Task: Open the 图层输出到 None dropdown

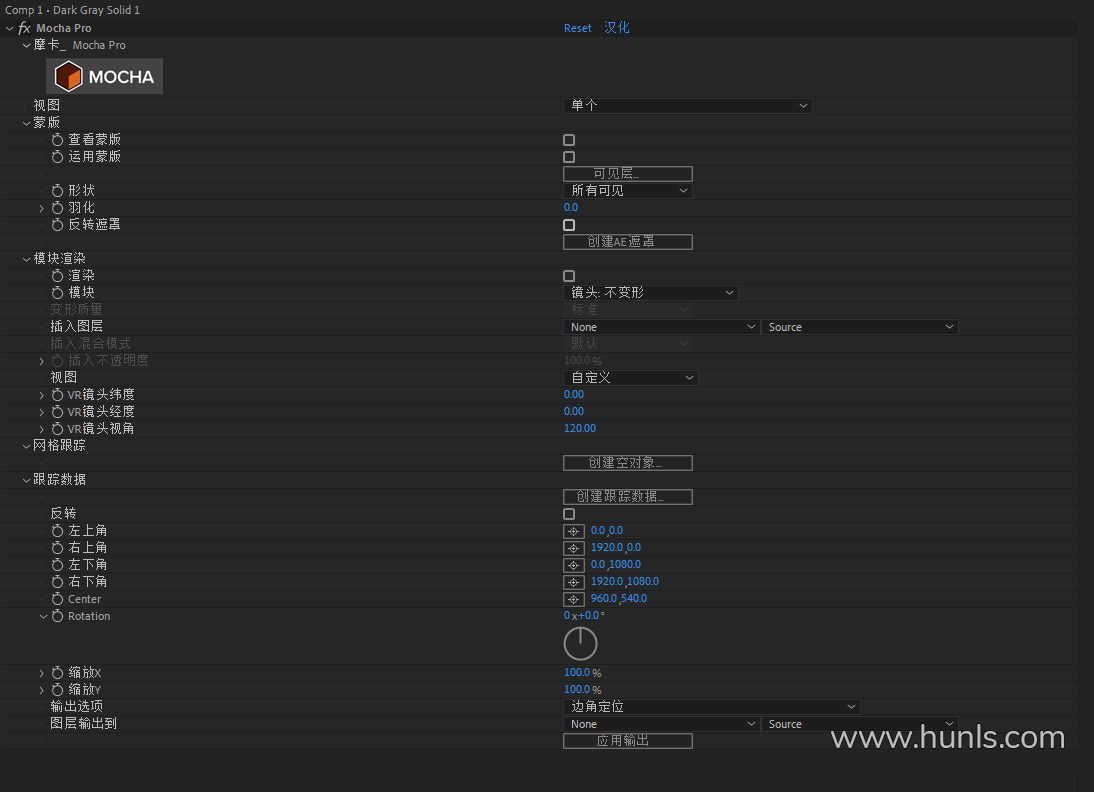Action: point(661,724)
